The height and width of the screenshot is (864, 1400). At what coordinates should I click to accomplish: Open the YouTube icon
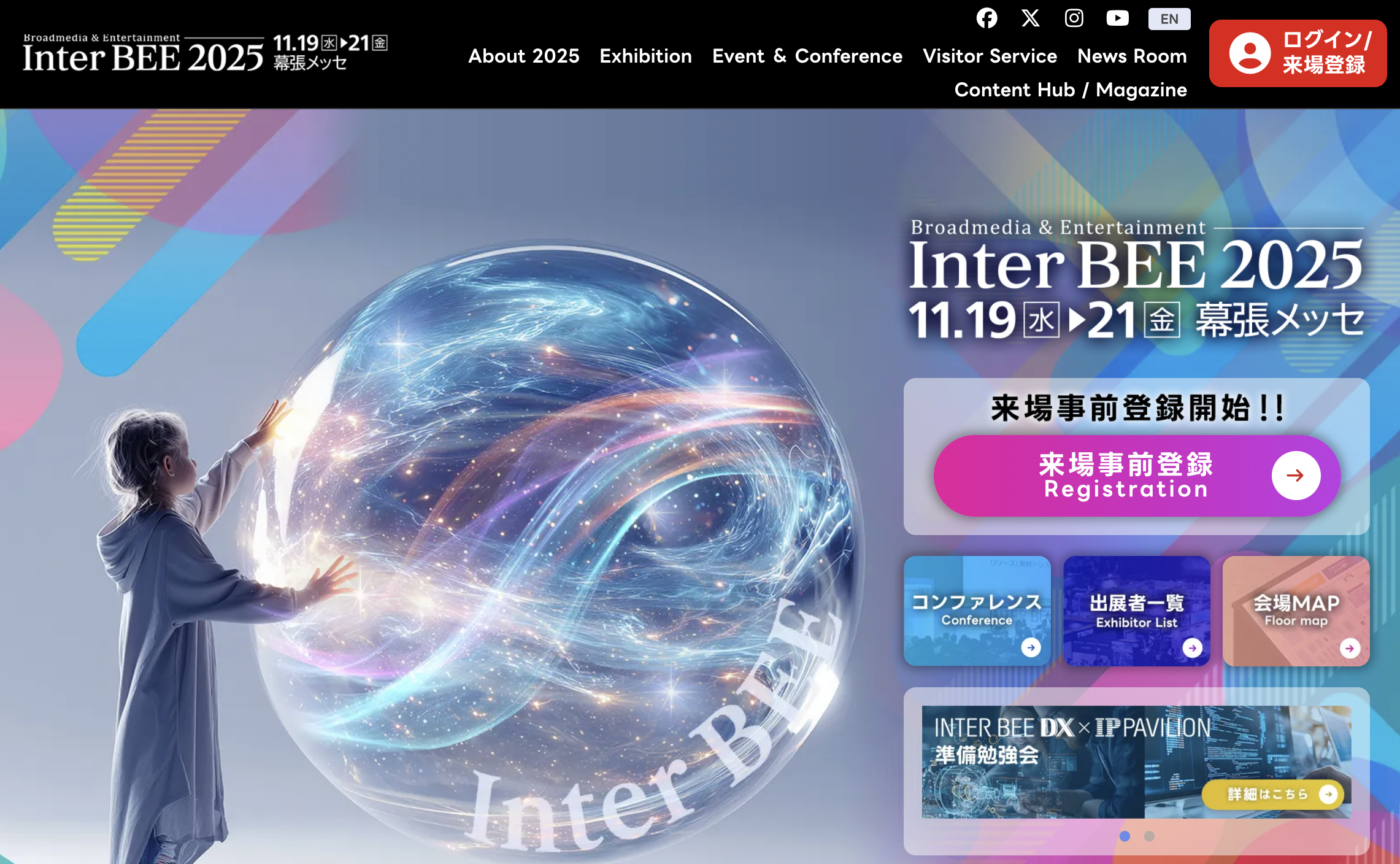pyautogui.click(x=1117, y=18)
